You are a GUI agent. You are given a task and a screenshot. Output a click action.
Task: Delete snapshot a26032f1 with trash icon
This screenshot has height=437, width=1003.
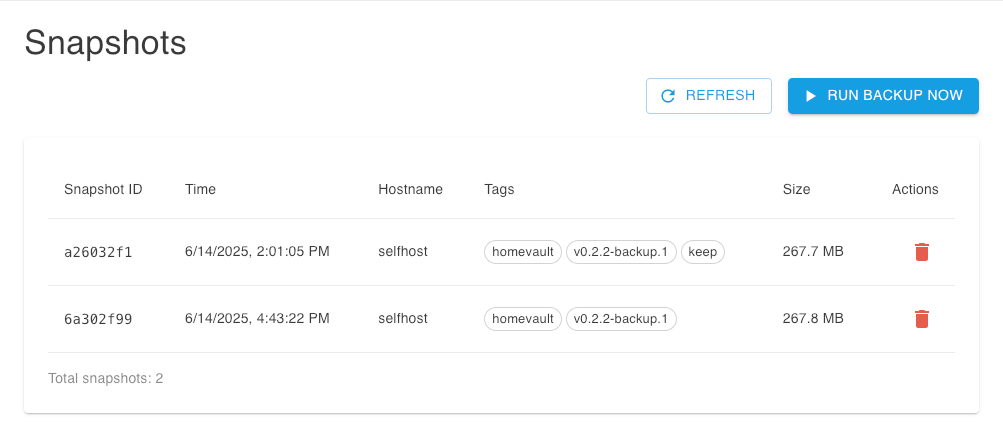coord(921,252)
